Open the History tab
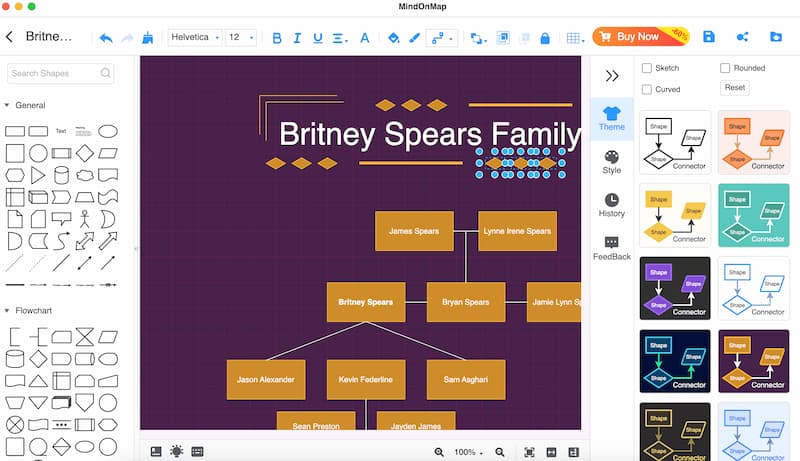800x461 pixels. [x=612, y=206]
